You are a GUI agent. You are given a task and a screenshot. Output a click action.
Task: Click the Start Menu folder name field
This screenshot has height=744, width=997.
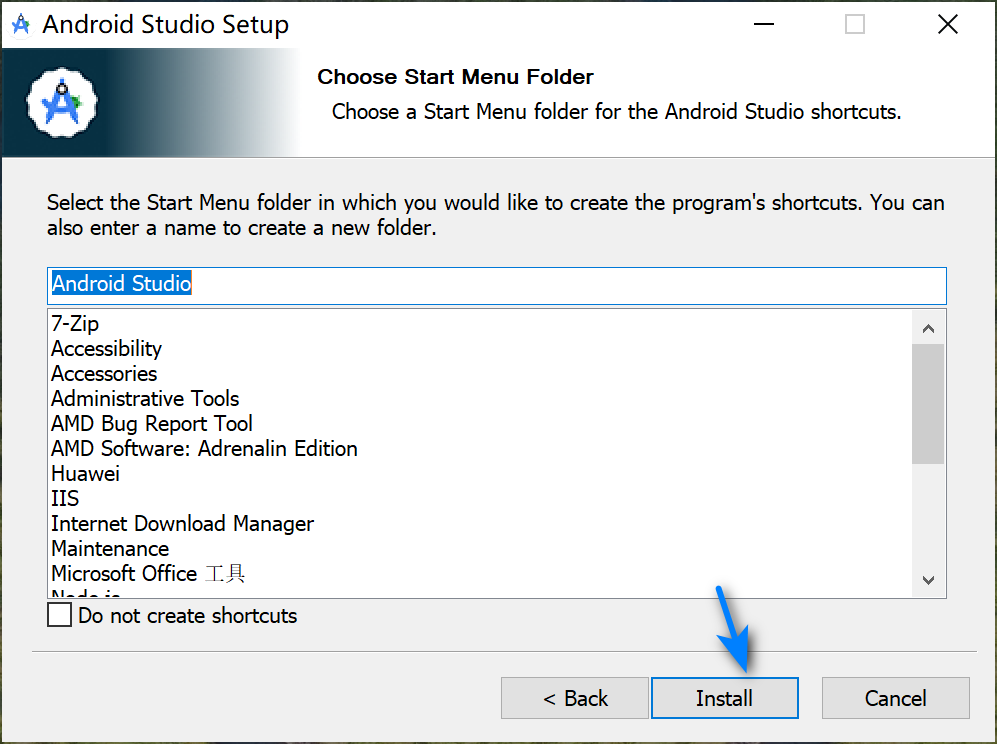[x=496, y=284]
